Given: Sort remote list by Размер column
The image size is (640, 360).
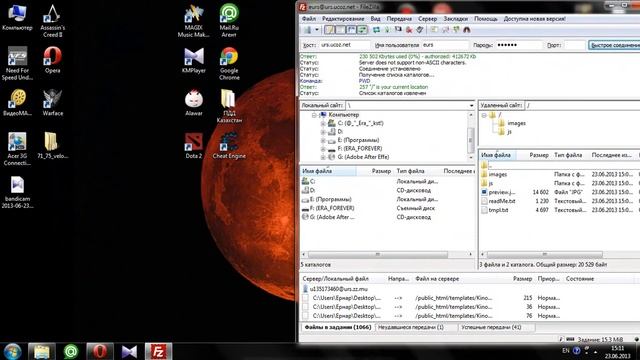Looking at the screenshot, I should pyautogui.click(x=538, y=155).
